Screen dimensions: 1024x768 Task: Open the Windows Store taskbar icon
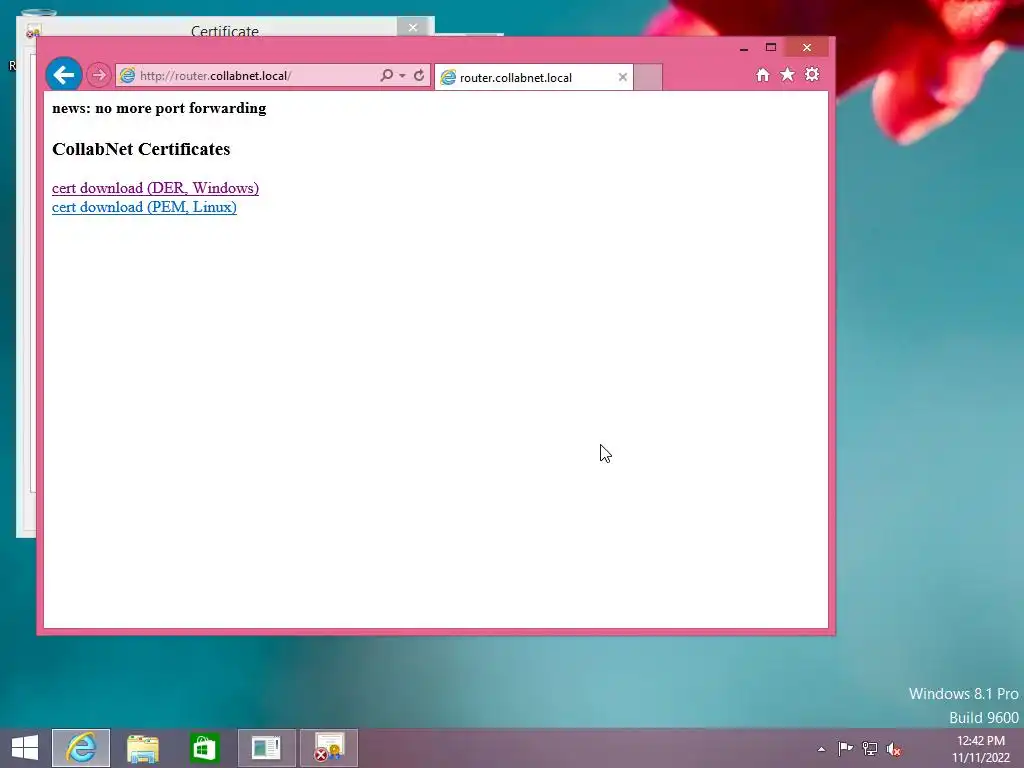pyautogui.click(x=204, y=748)
